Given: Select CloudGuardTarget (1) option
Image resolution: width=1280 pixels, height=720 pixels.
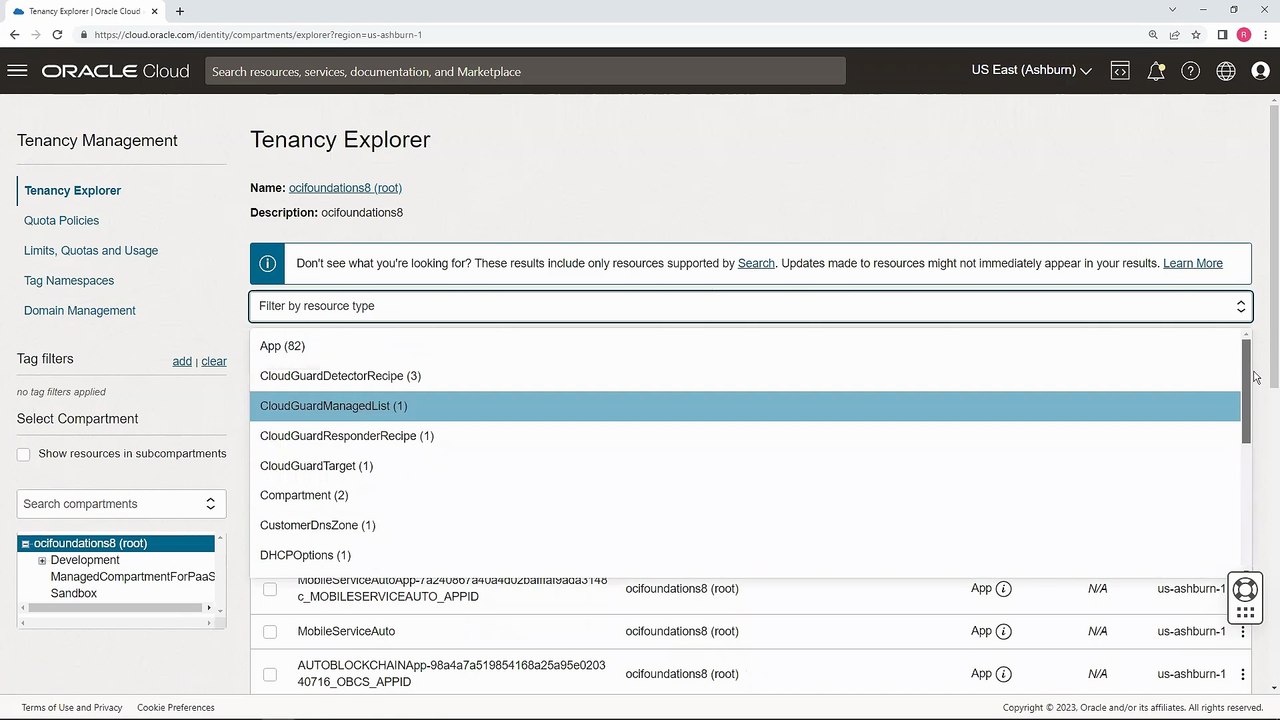Looking at the screenshot, I should coord(745,466).
